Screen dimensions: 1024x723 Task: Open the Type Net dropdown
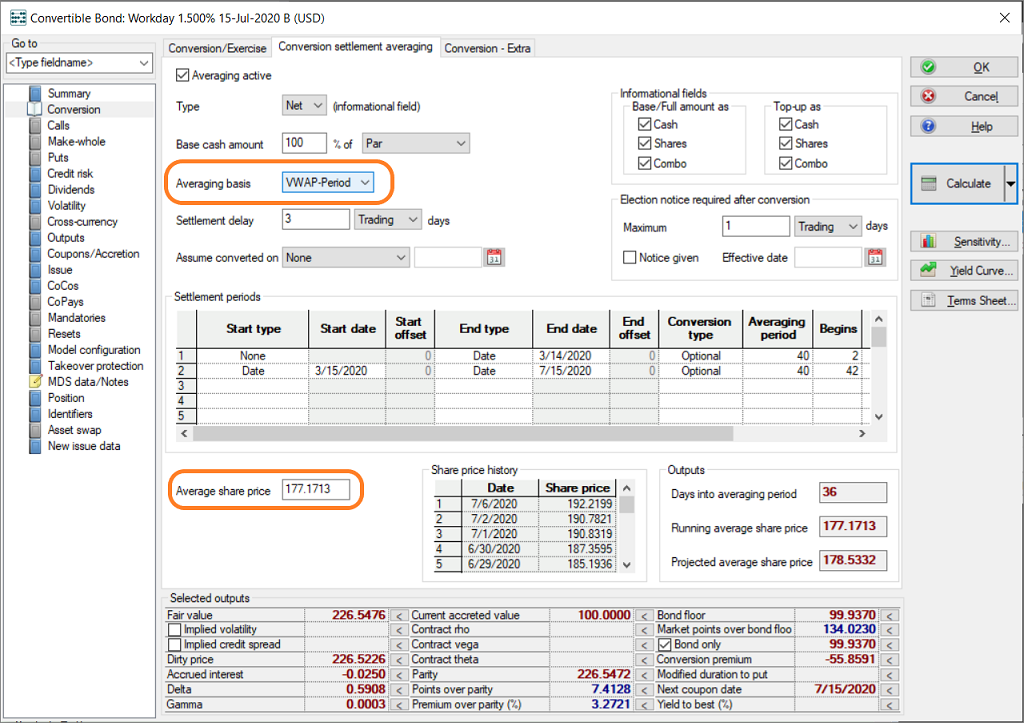pos(304,105)
